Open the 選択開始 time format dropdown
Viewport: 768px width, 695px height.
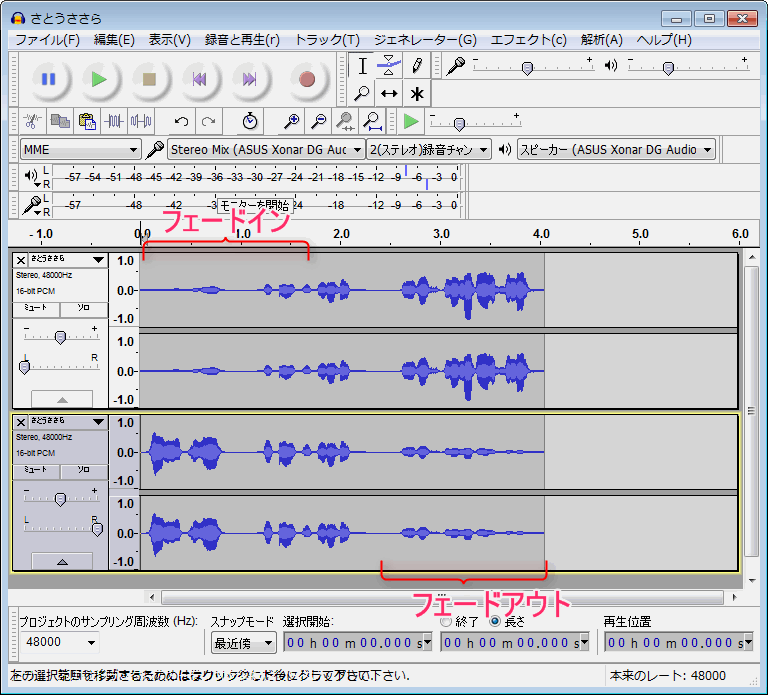(427, 642)
